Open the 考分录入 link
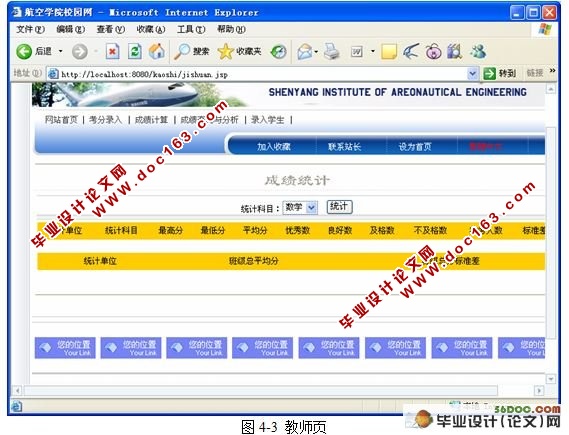Screen dimensions: 569x435 106,120
